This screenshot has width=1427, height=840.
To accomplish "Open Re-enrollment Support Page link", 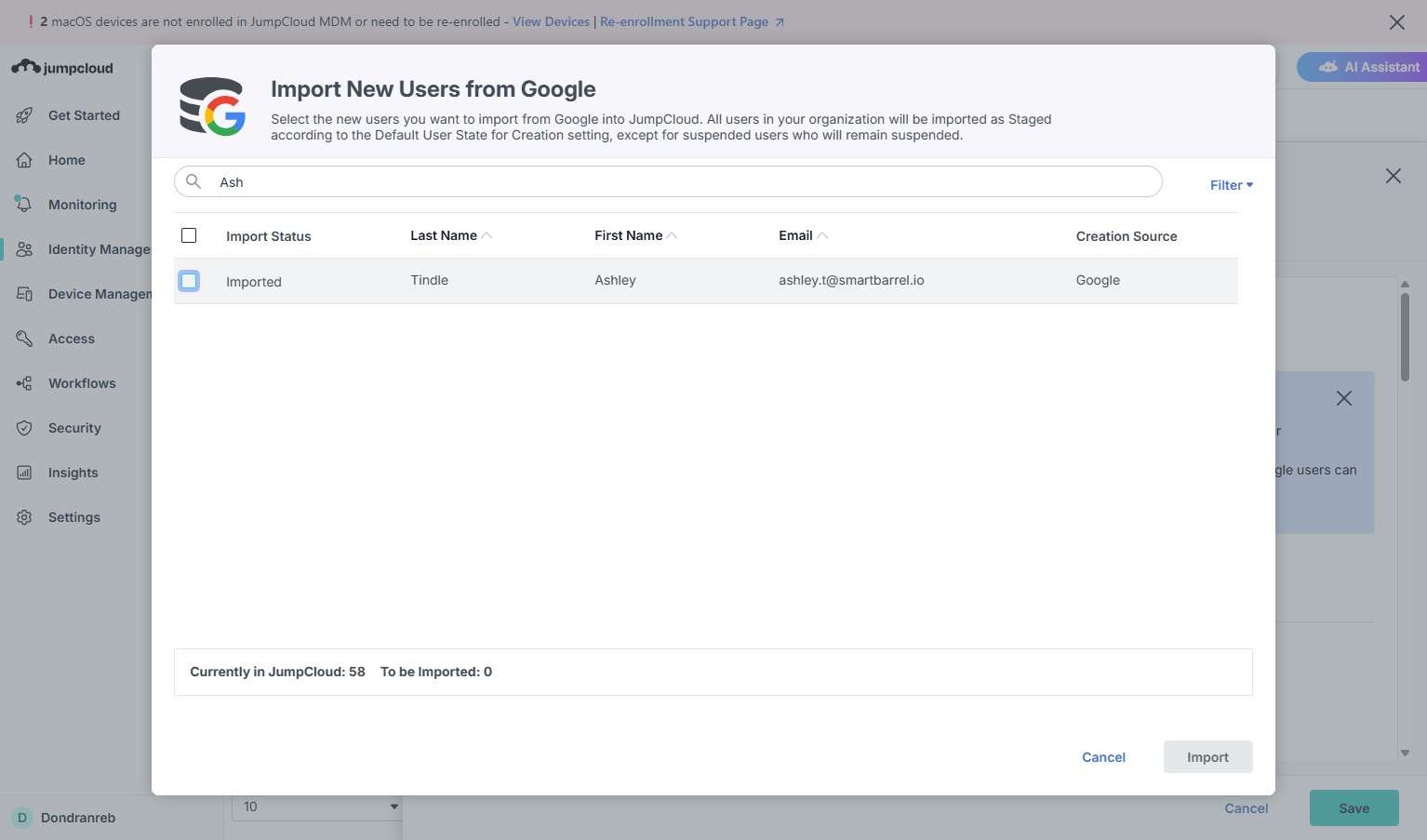I will (692, 21).
